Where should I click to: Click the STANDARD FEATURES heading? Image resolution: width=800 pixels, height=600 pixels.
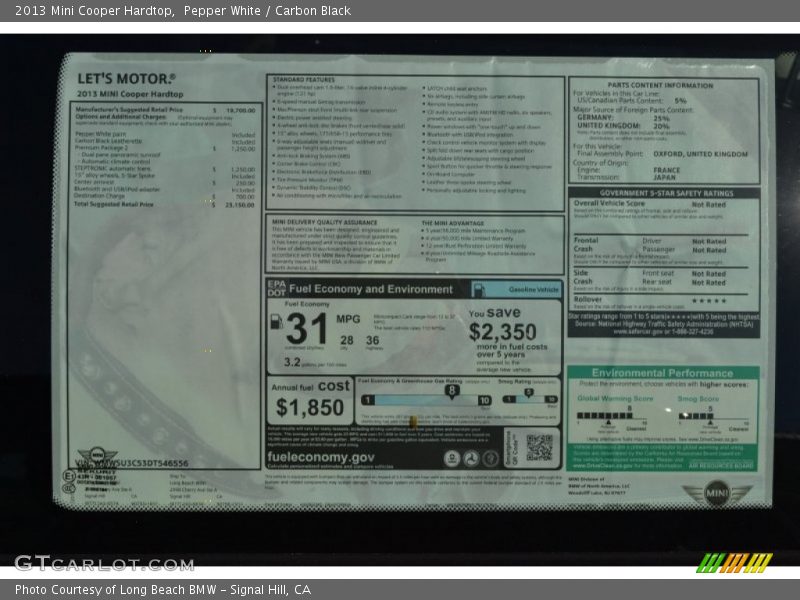[x=304, y=80]
